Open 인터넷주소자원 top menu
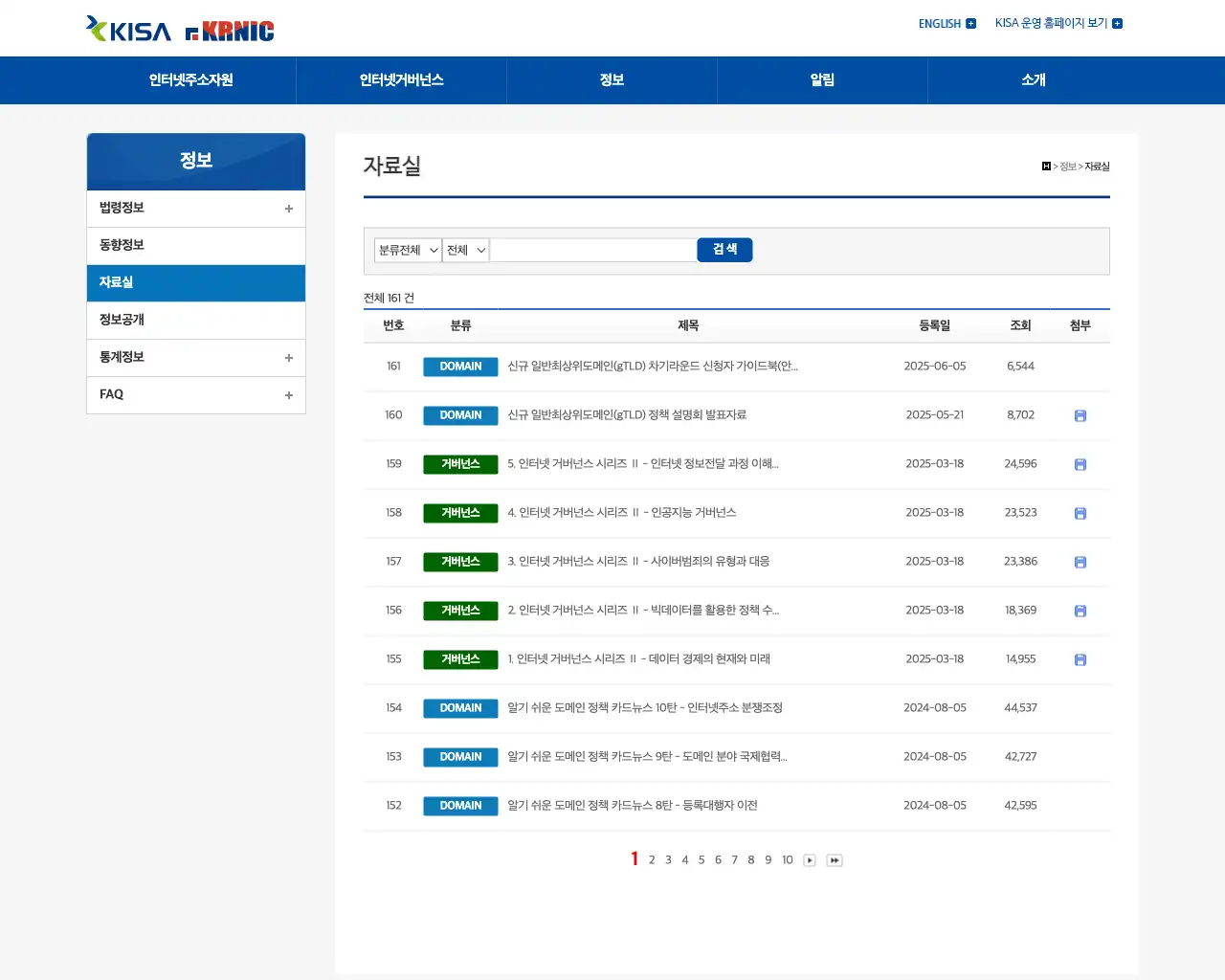Viewport: 1225px width, 980px height. tap(191, 80)
